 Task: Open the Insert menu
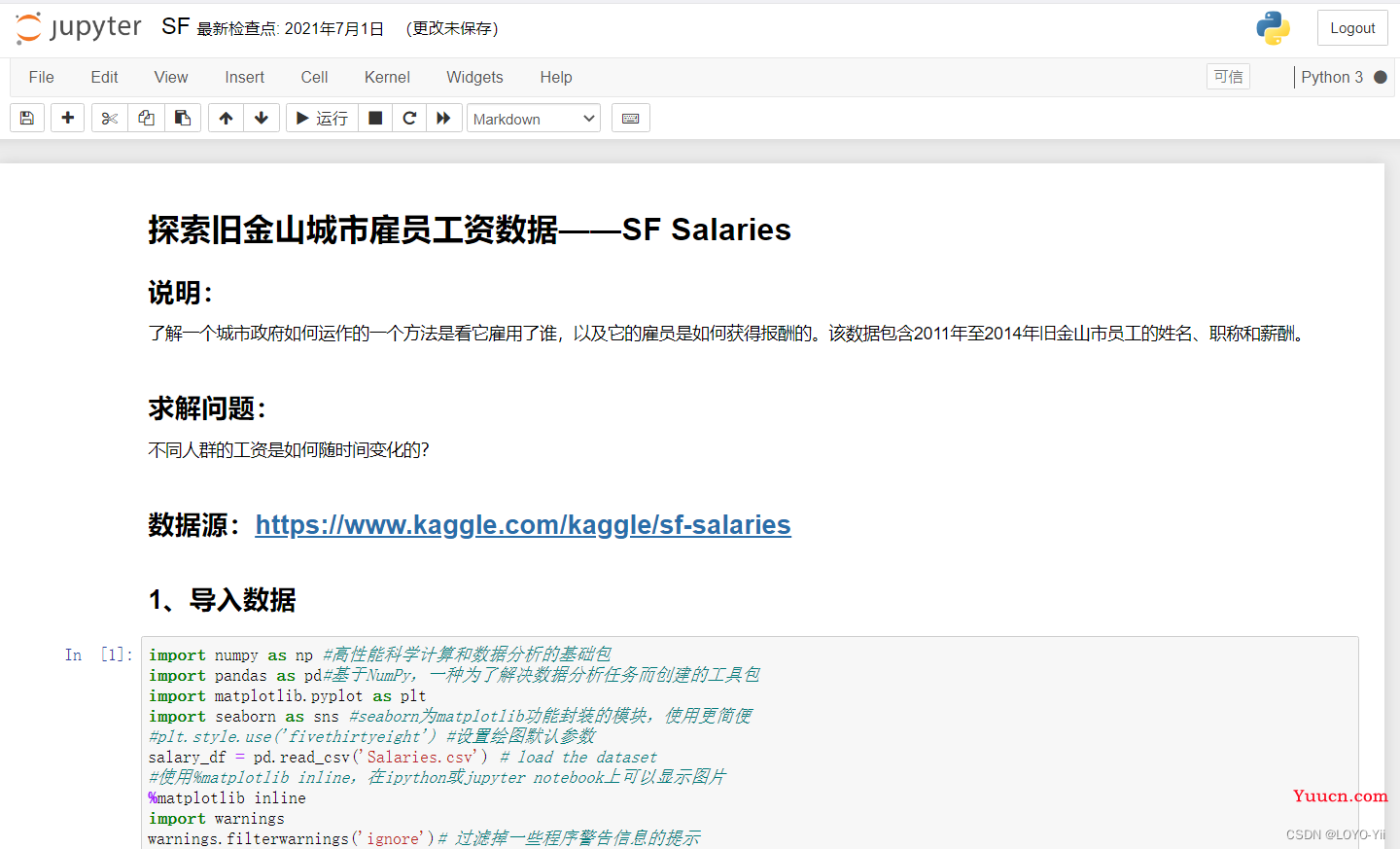pyautogui.click(x=244, y=77)
